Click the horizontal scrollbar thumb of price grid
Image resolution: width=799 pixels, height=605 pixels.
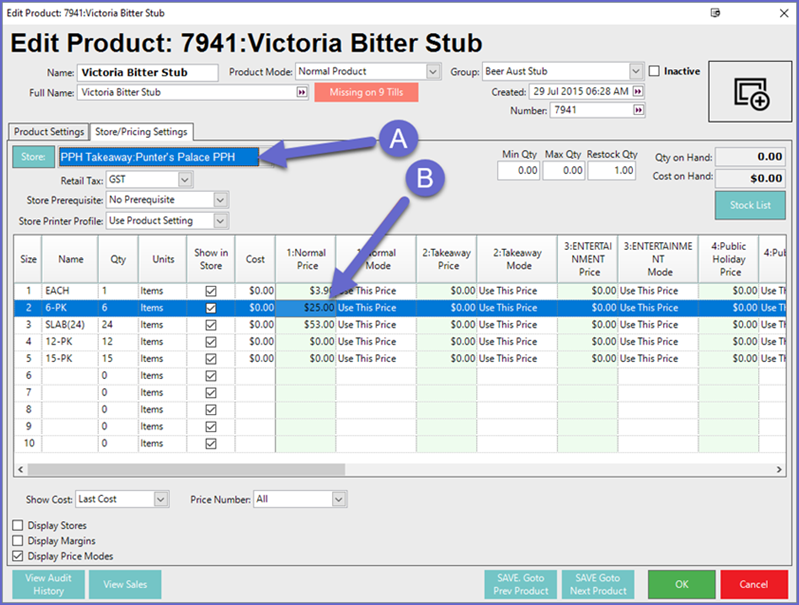(x=187, y=469)
